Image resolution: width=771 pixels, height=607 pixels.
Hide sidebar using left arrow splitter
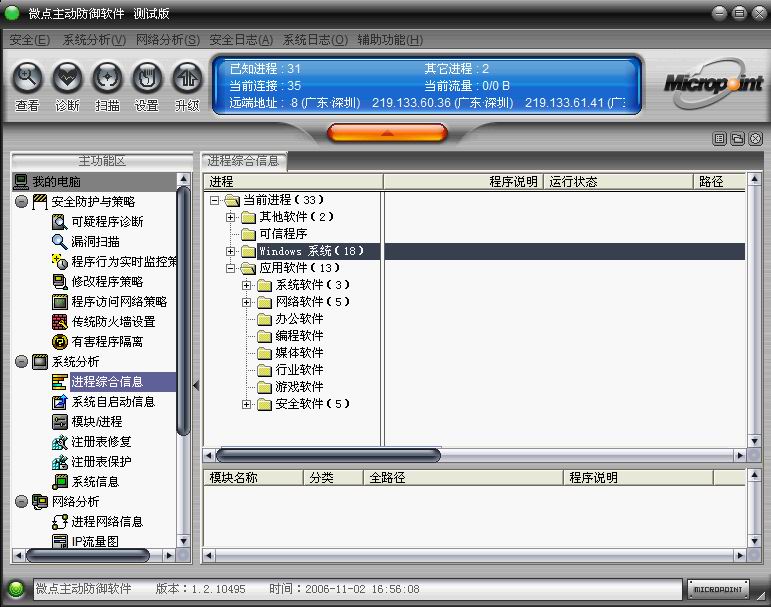196,385
